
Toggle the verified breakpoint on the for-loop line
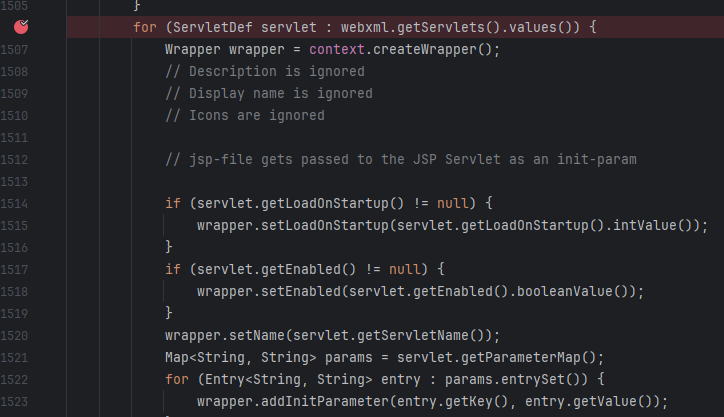(21, 27)
